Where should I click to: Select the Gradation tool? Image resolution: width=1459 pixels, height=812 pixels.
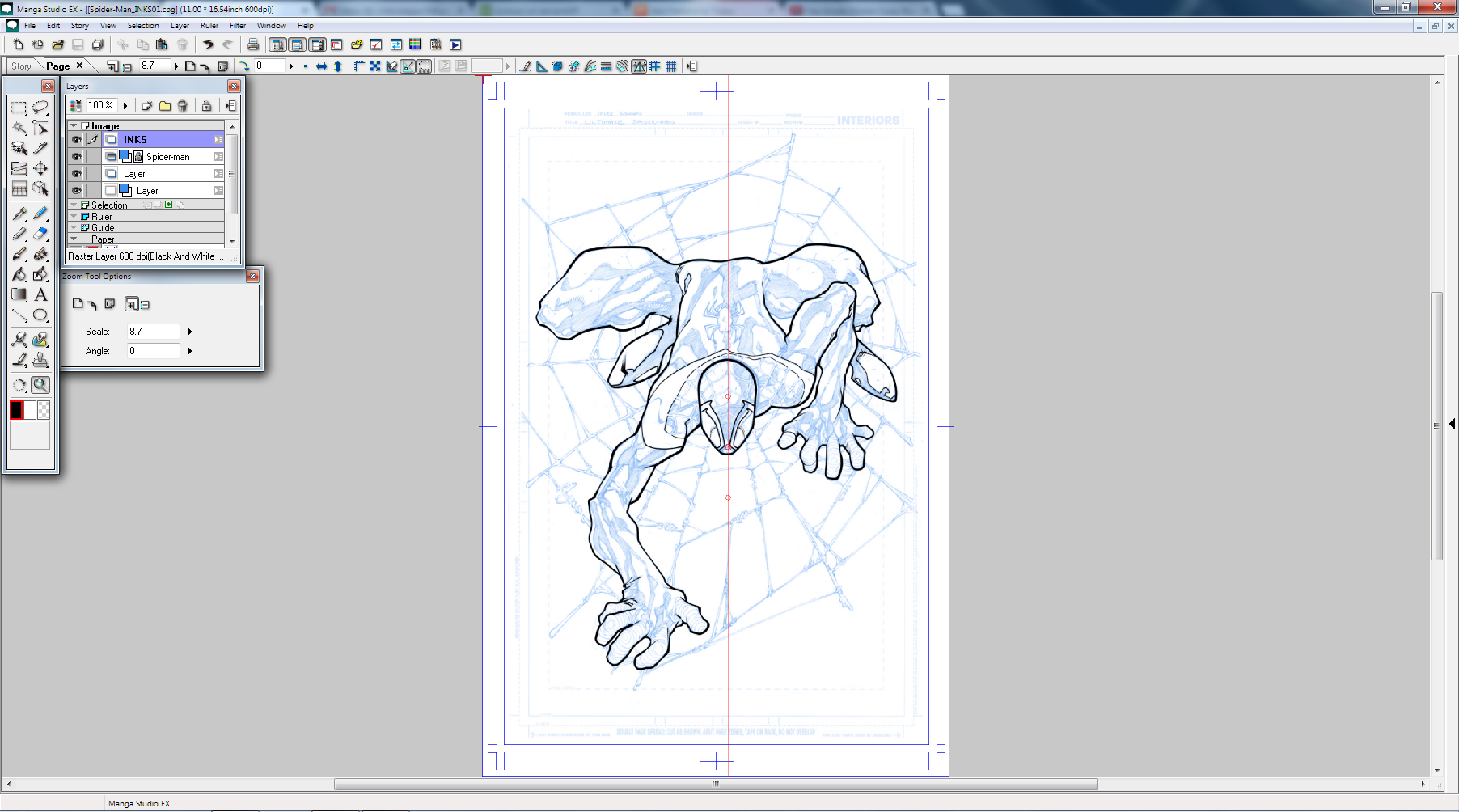[19, 295]
